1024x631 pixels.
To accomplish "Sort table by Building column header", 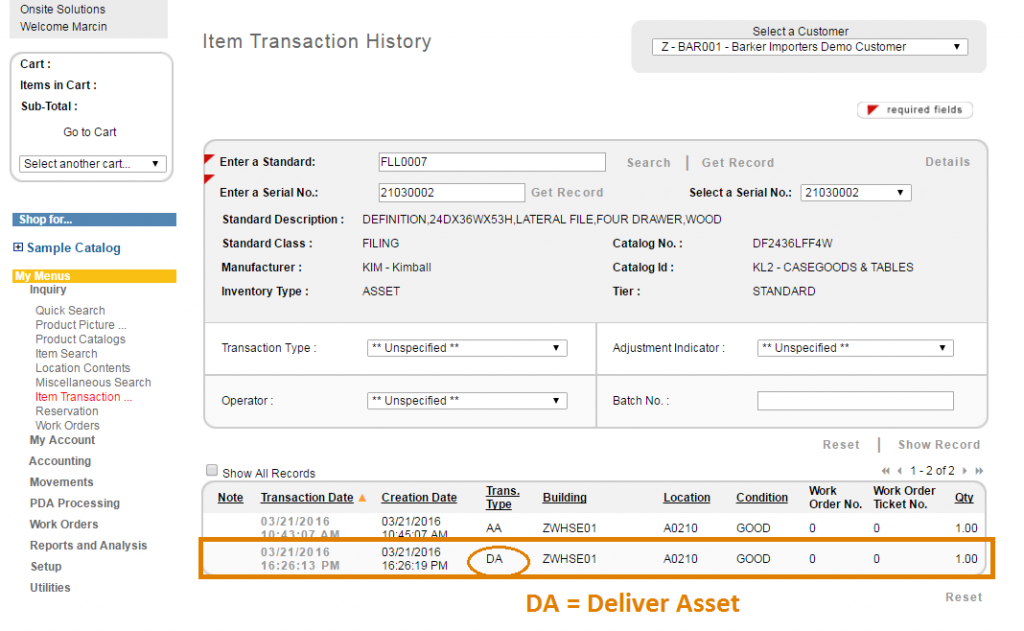I will click(x=564, y=498).
